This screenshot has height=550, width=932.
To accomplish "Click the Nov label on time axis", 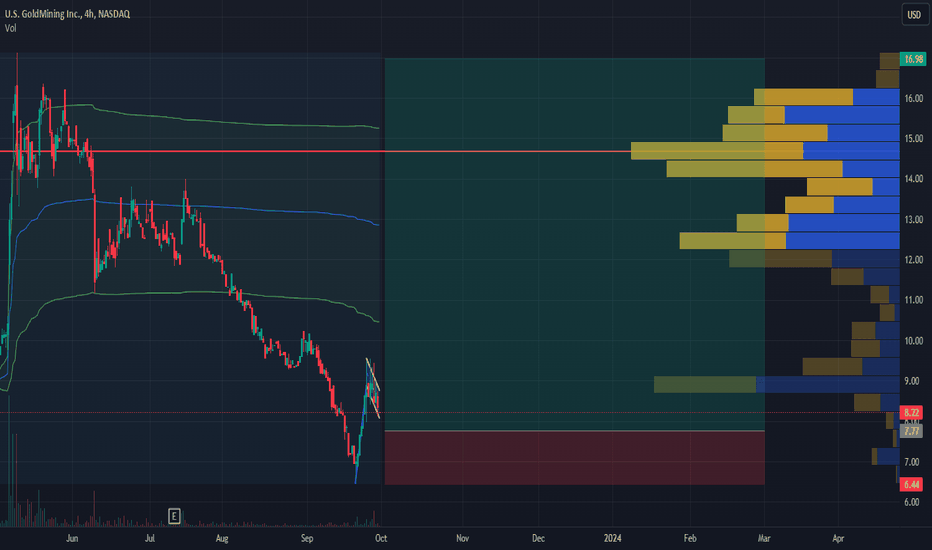I will click(x=462, y=538).
